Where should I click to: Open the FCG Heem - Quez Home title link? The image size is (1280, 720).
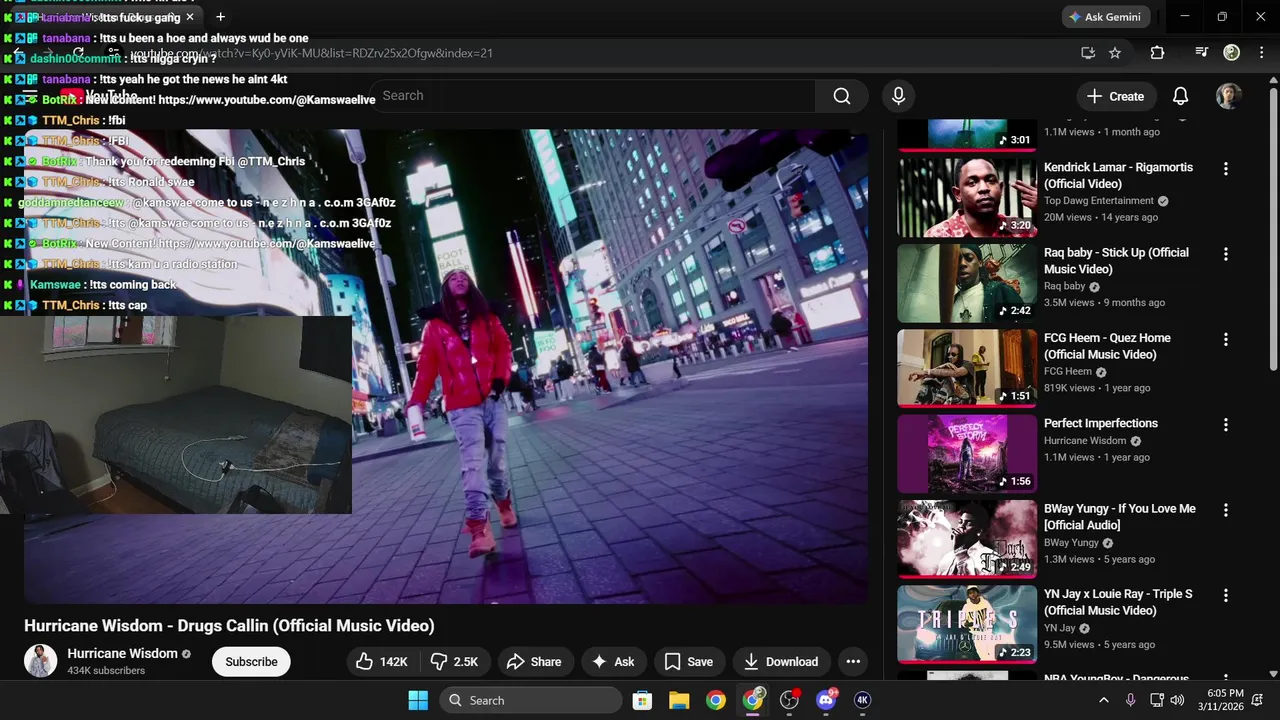pos(1107,346)
